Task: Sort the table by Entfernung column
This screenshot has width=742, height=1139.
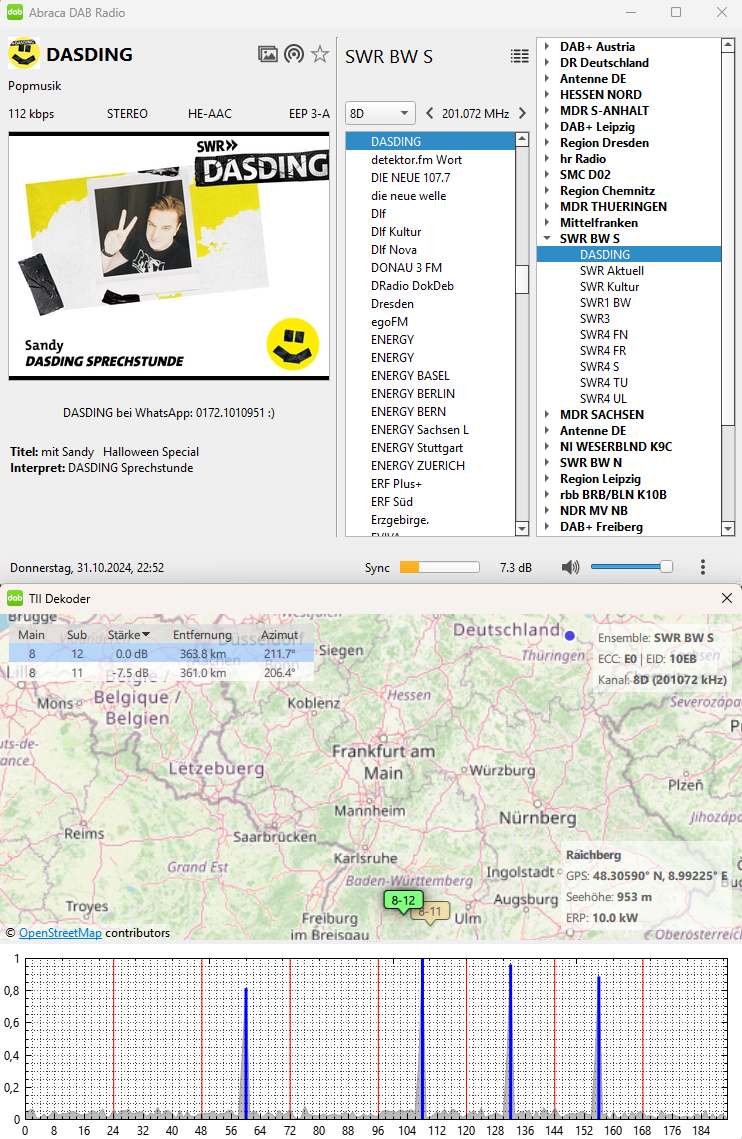Action: click(202, 635)
